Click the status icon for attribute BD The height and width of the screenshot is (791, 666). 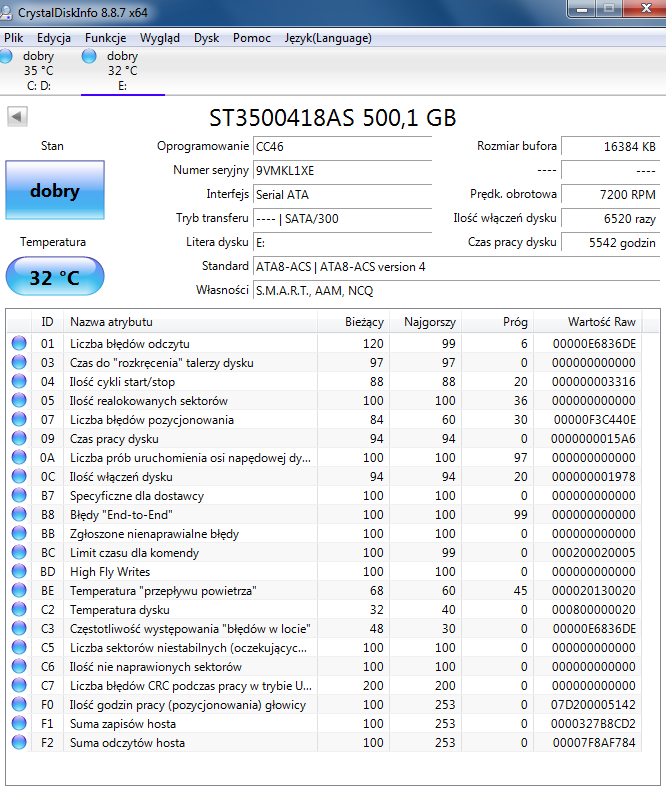pyautogui.click(x=19, y=571)
